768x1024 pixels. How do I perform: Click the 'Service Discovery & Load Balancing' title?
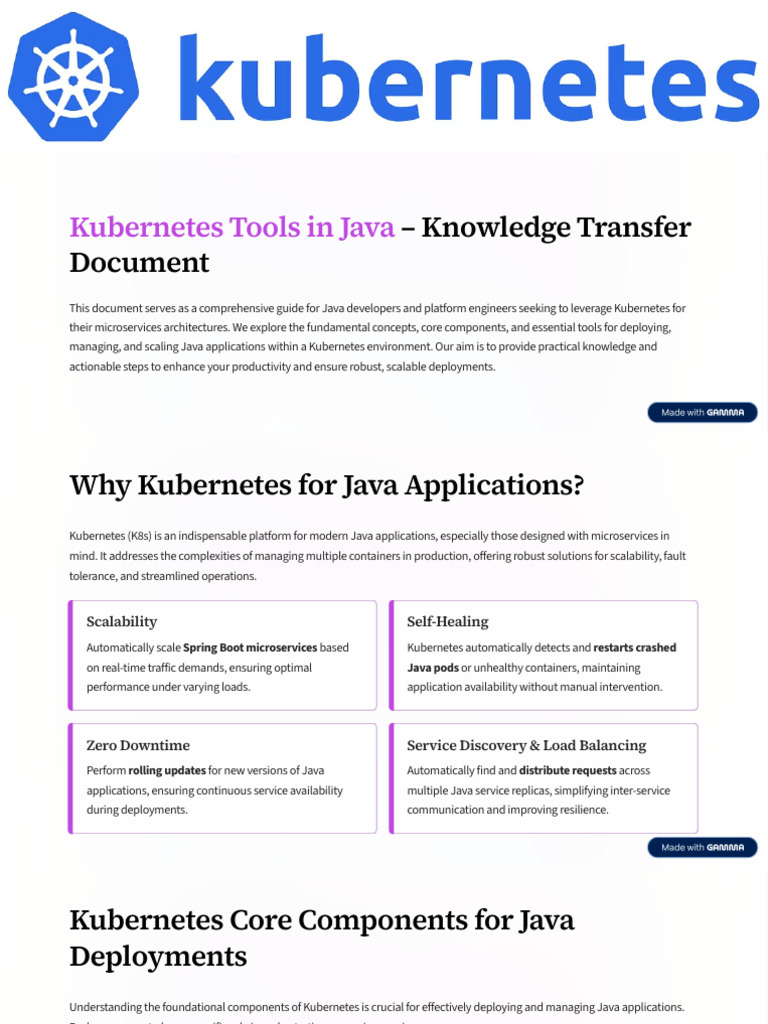526,745
